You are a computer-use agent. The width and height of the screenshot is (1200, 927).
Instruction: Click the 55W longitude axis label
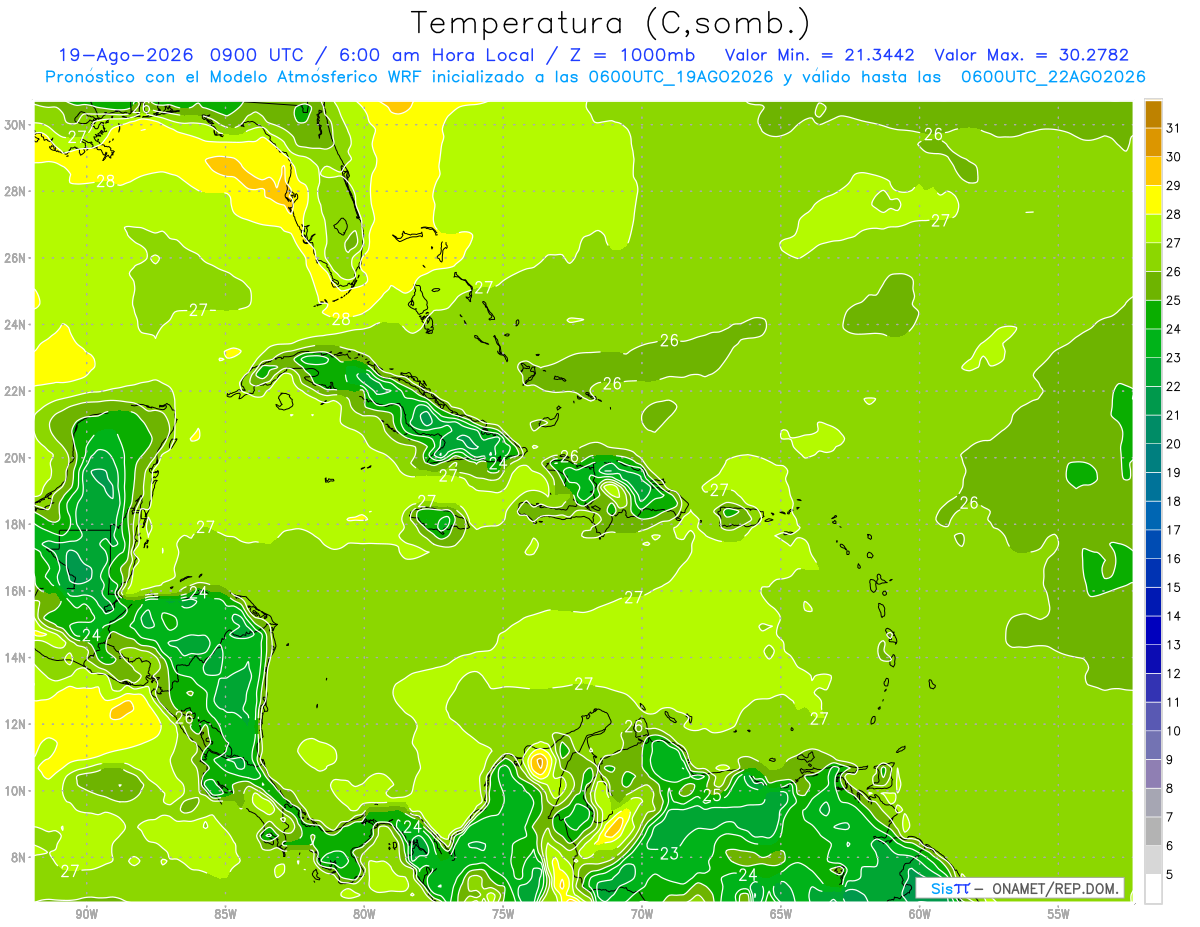click(1059, 913)
